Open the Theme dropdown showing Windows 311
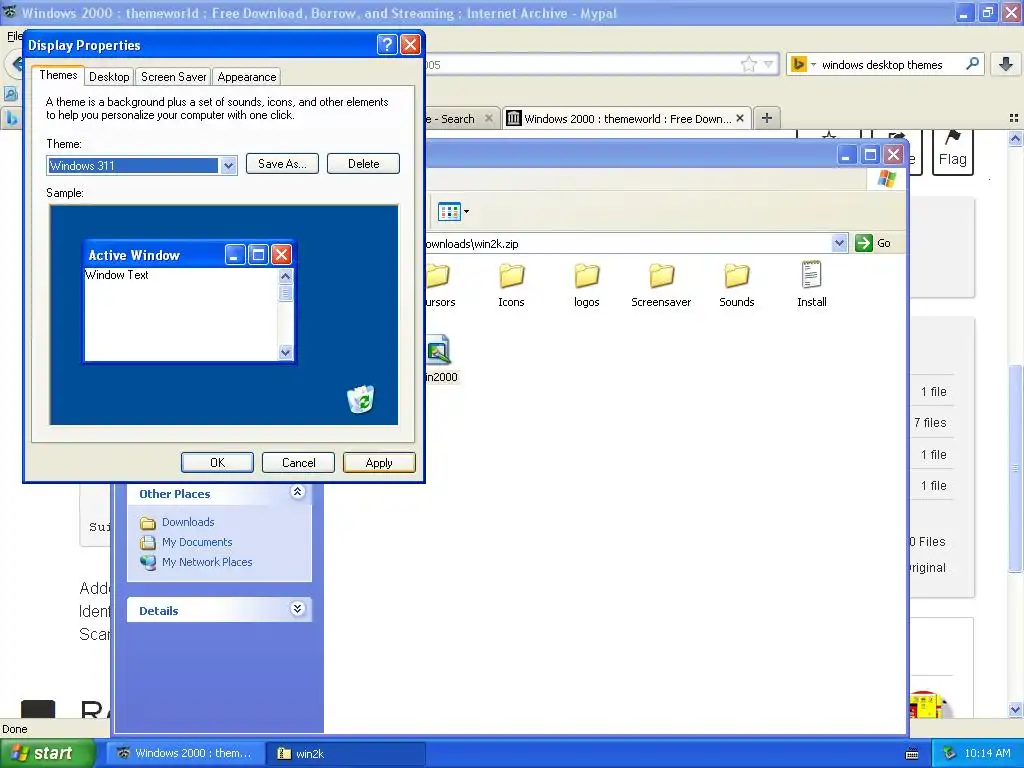 [228, 166]
